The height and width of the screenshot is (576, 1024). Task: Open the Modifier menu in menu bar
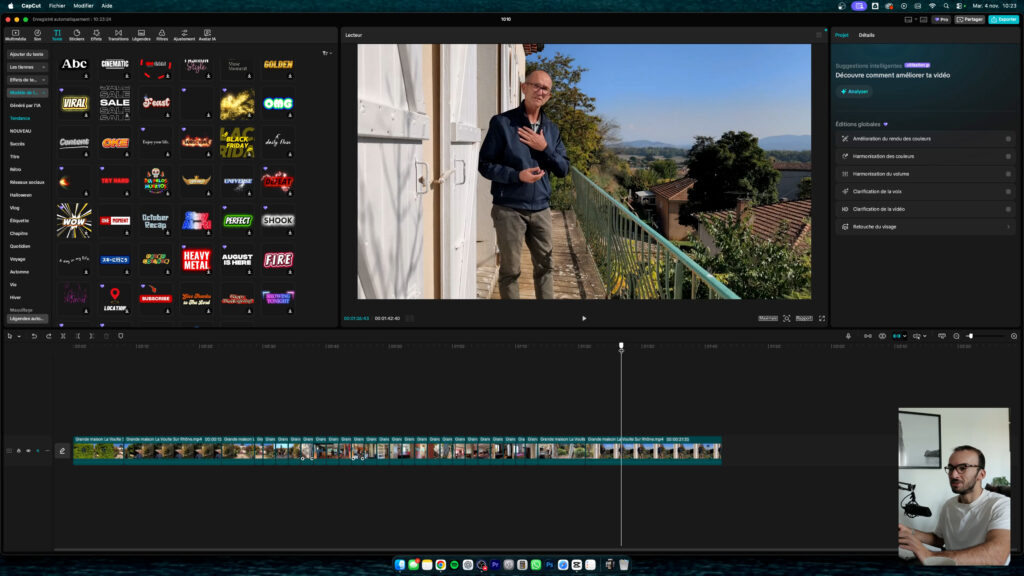(83, 5)
